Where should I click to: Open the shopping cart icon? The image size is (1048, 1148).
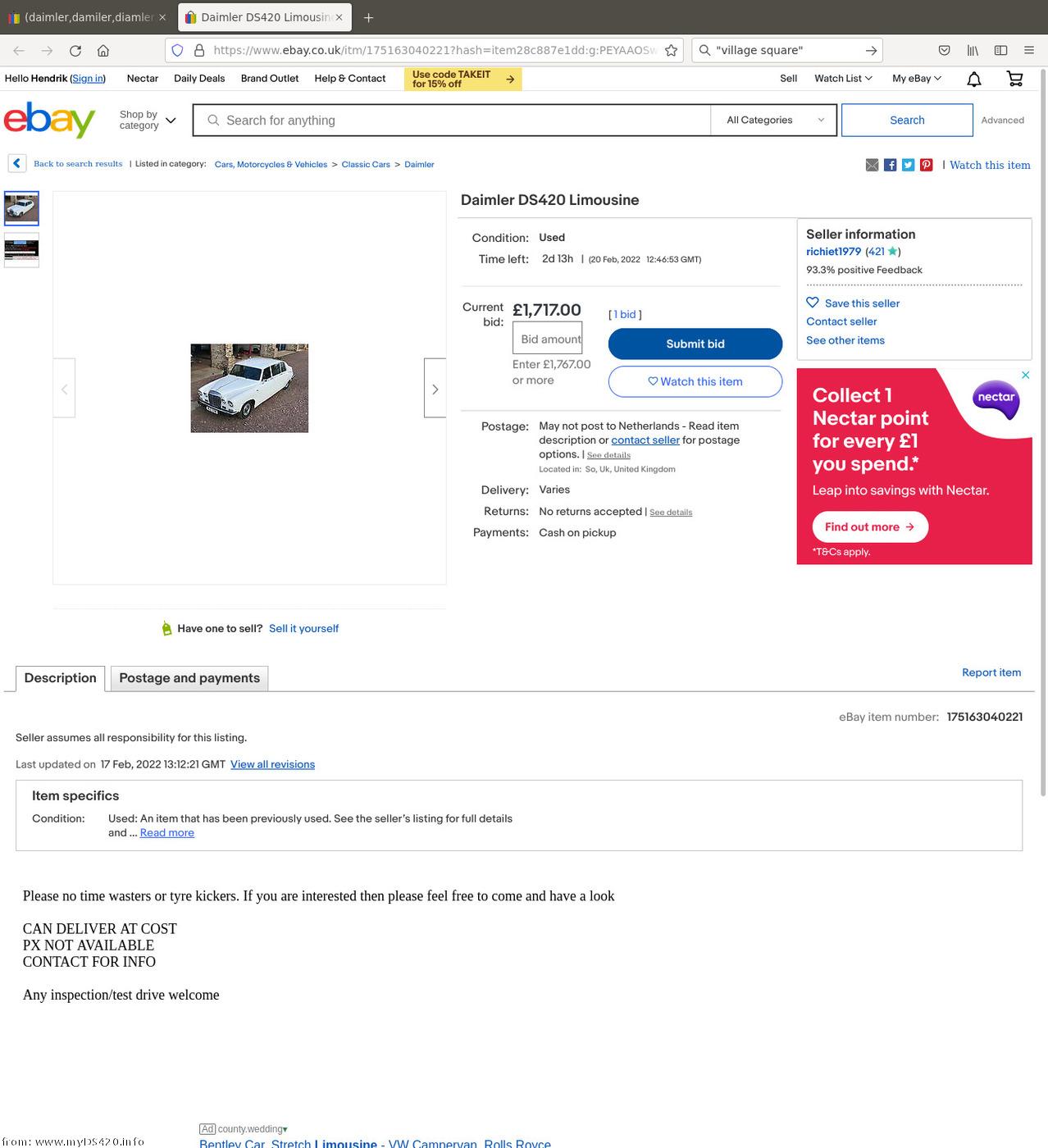point(1014,79)
